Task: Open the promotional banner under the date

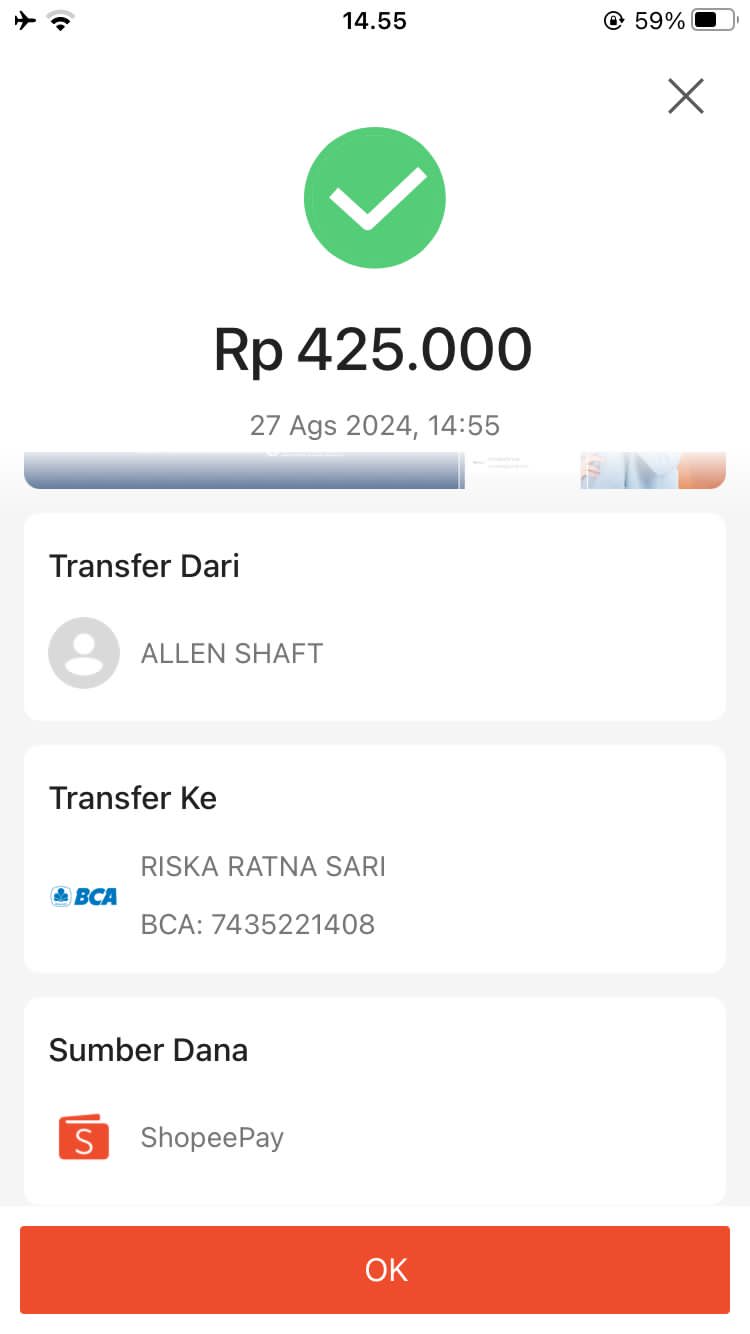Action: pos(375,470)
